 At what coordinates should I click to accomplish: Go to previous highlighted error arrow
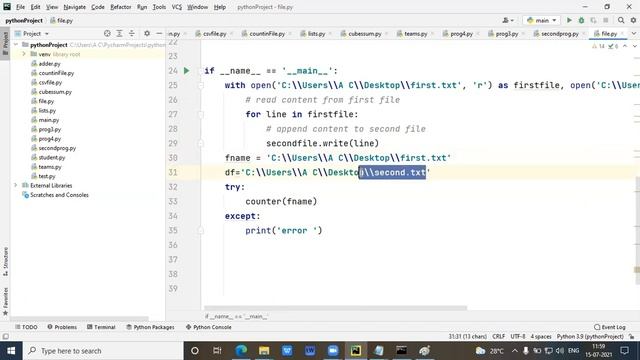(x=625, y=46)
